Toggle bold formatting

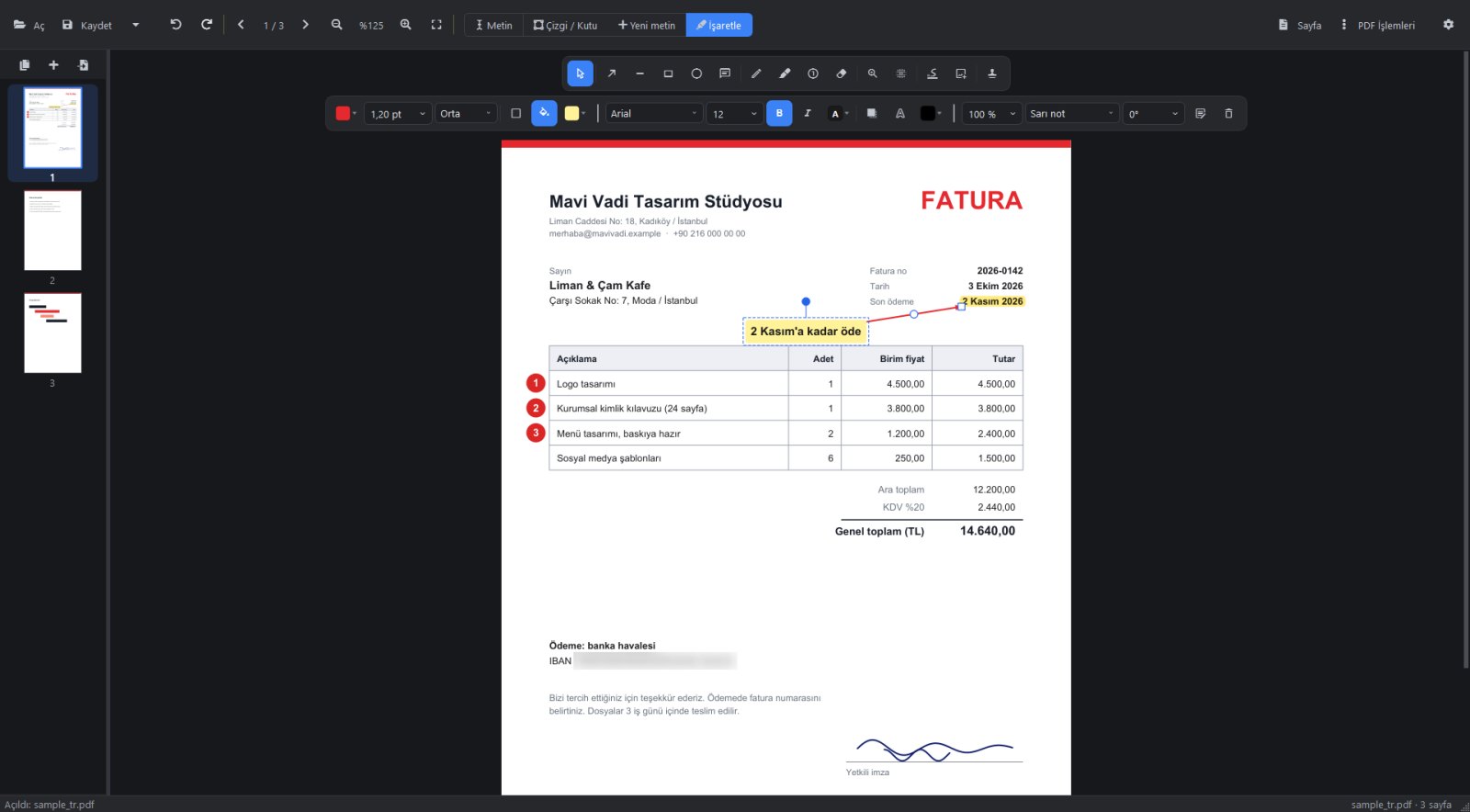[x=779, y=114]
